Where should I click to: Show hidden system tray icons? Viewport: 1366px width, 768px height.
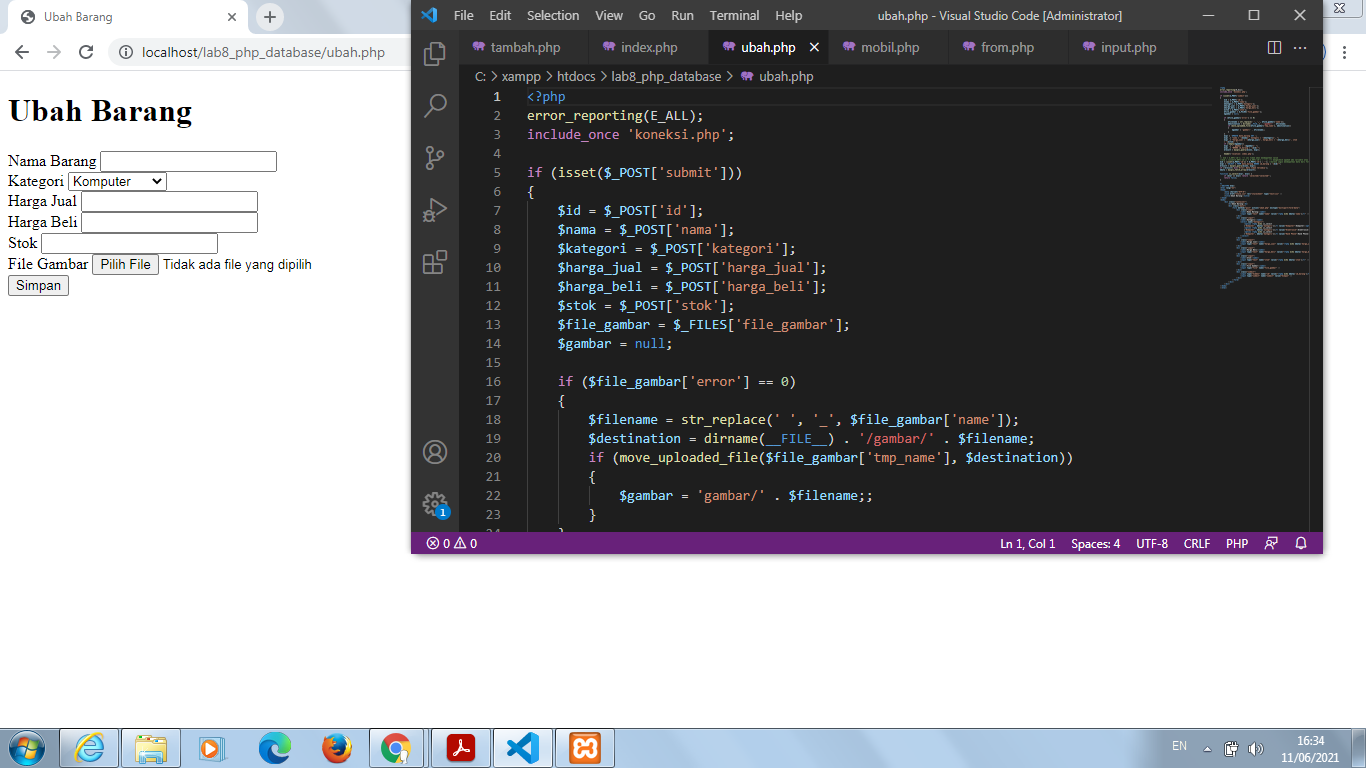tap(1207, 748)
